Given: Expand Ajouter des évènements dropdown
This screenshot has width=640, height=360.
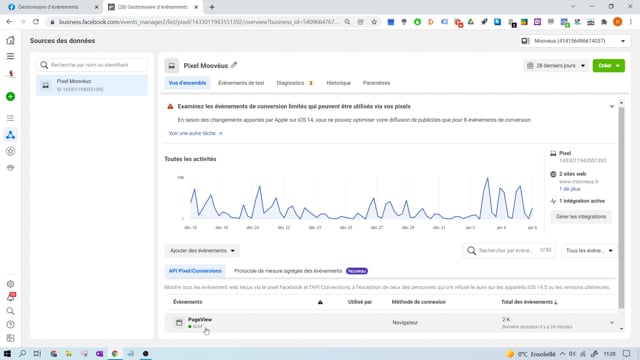Looking at the screenshot, I should tap(202, 251).
